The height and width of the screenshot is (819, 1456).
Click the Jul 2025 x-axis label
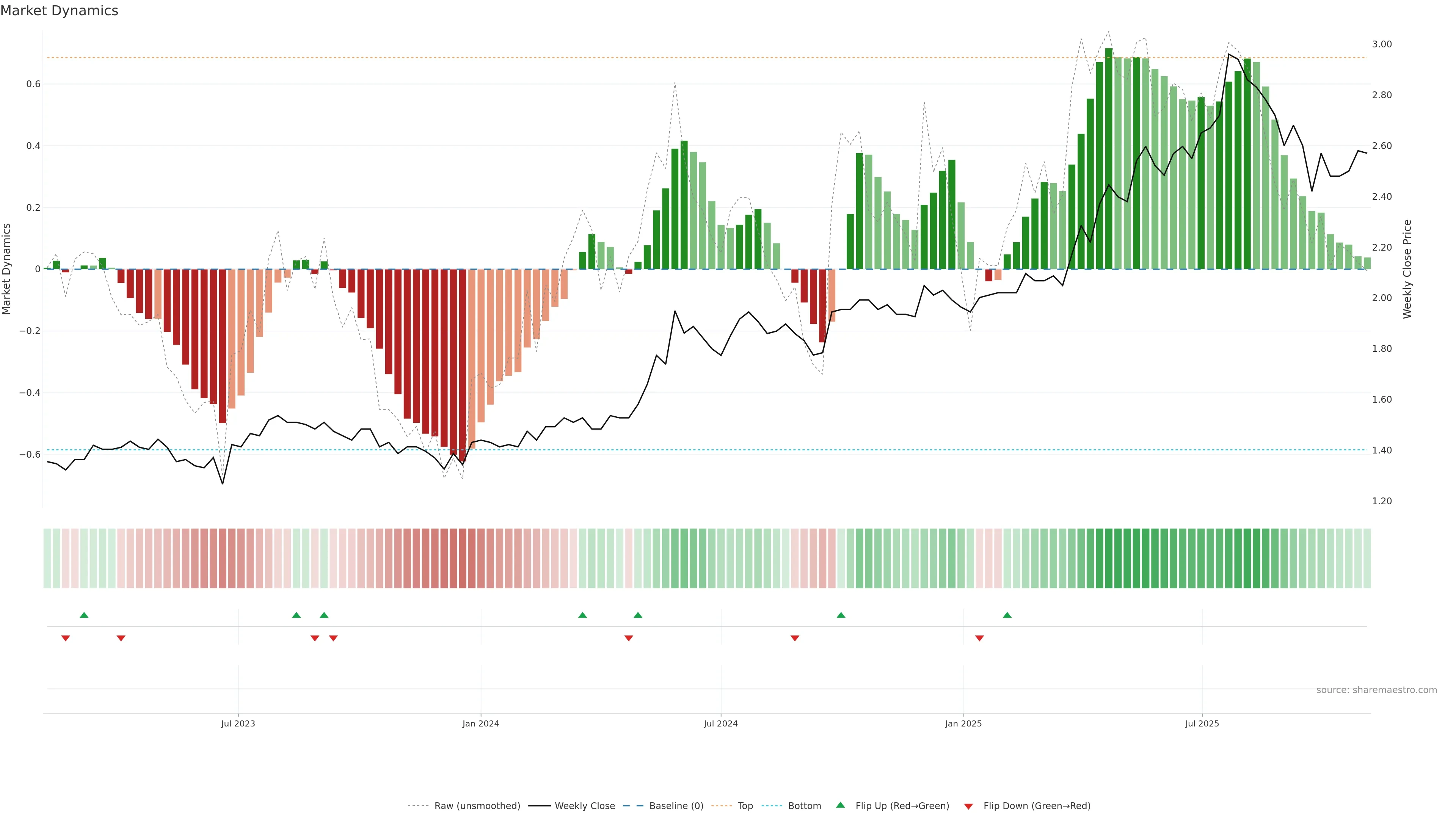1202,723
